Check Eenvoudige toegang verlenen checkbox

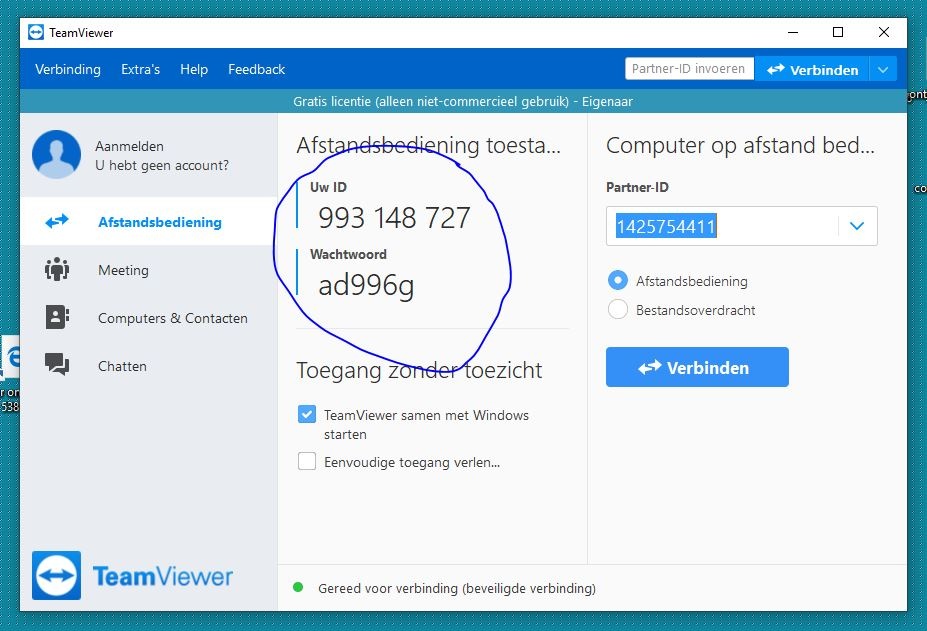307,461
